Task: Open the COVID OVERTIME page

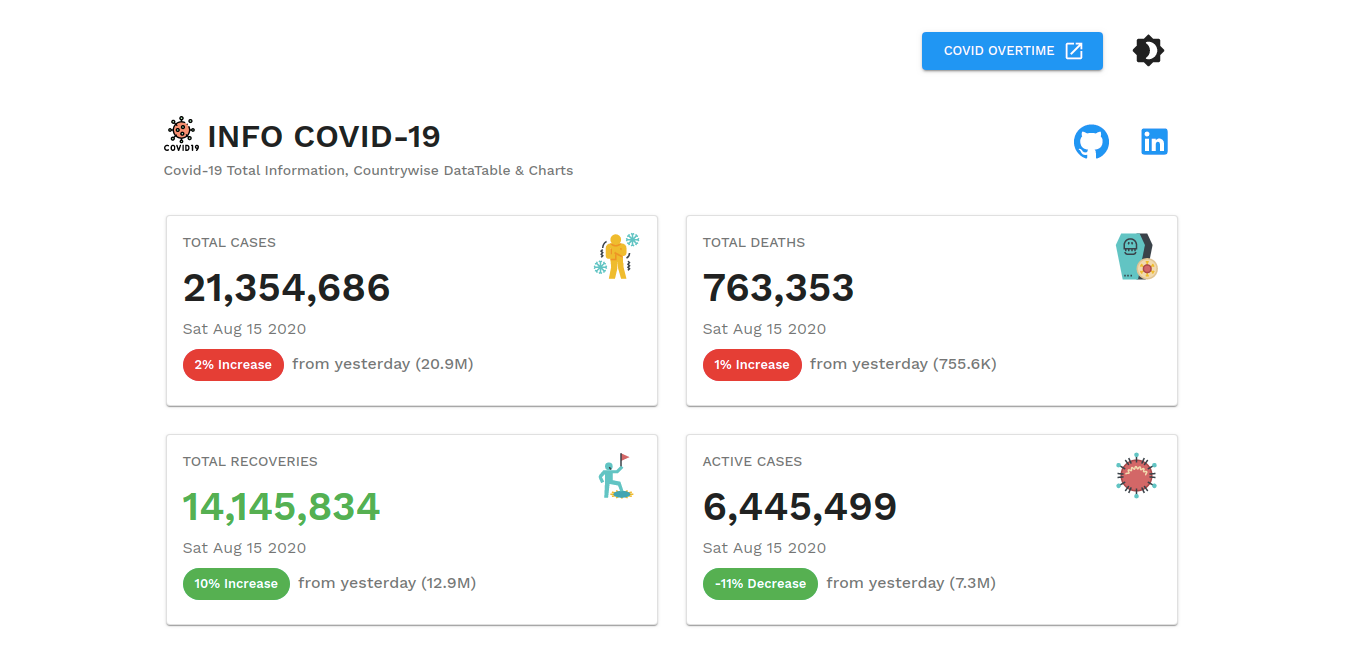Action: [1000, 50]
